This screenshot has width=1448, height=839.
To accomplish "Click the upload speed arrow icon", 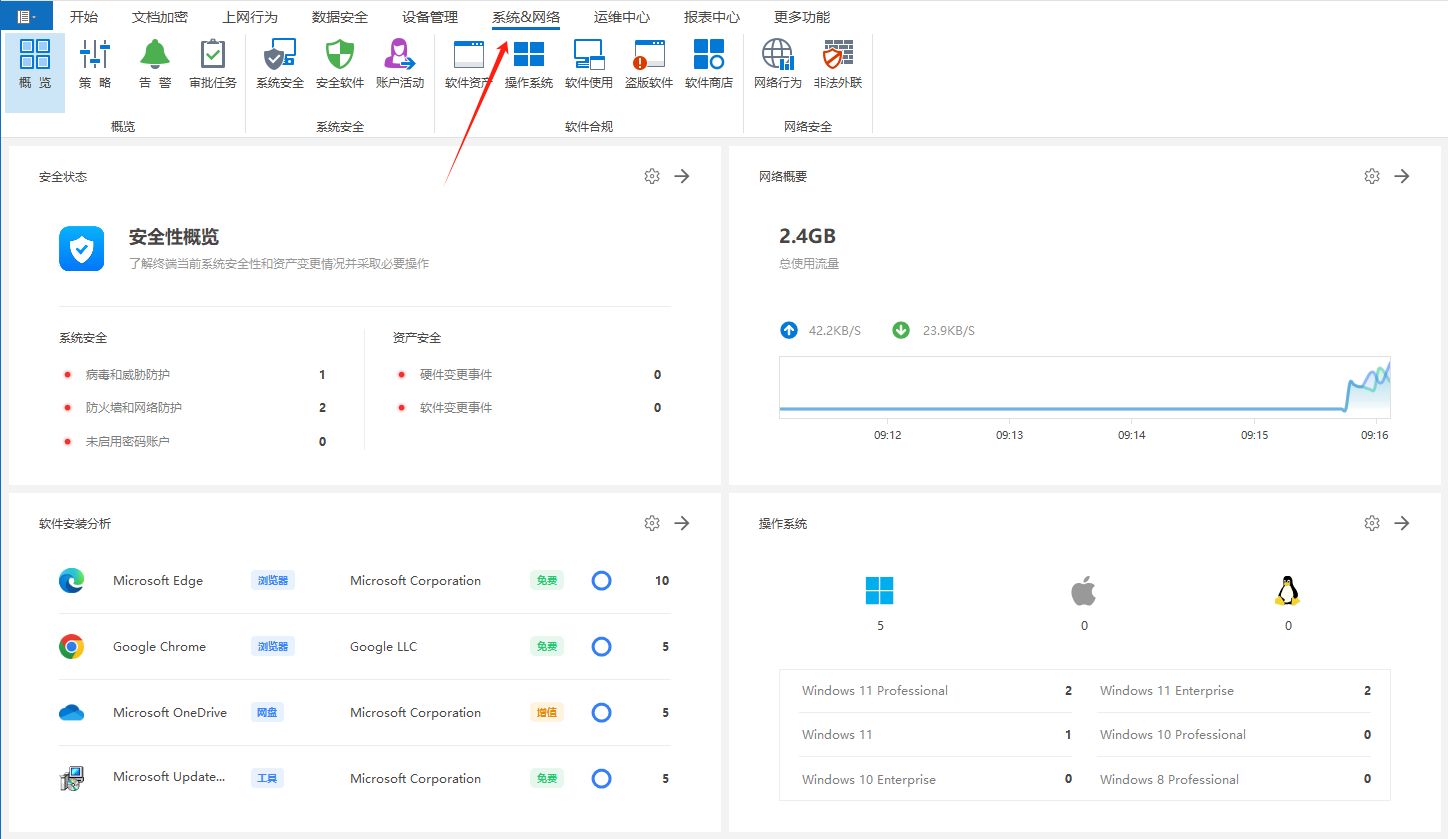I will click(789, 330).
